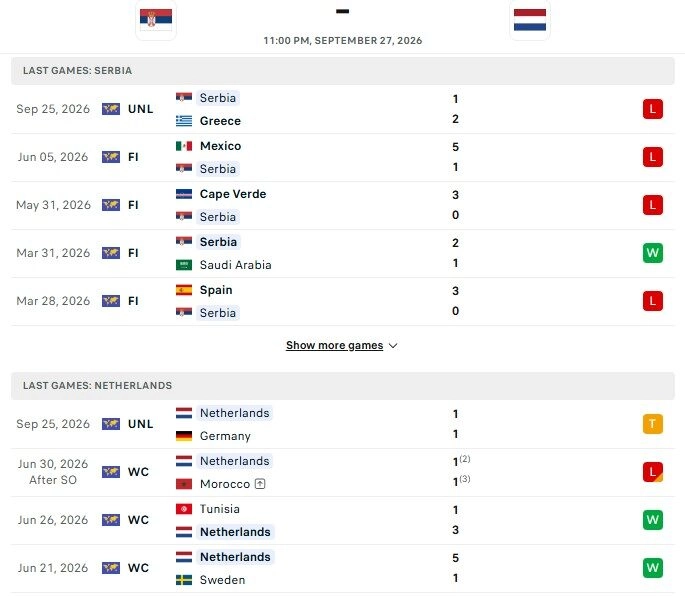Click the Last Games: Netherlands section header
The height and width of the screenshot is (596, 685).
[x=342, y=385]
